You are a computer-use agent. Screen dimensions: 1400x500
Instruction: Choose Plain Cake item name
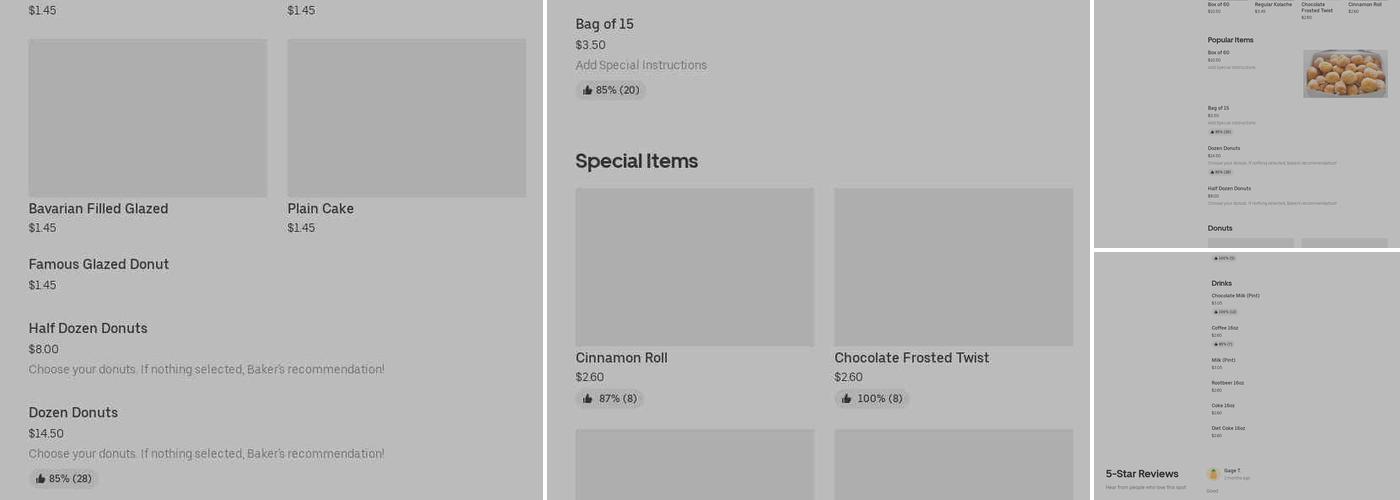tap(320, 209)
